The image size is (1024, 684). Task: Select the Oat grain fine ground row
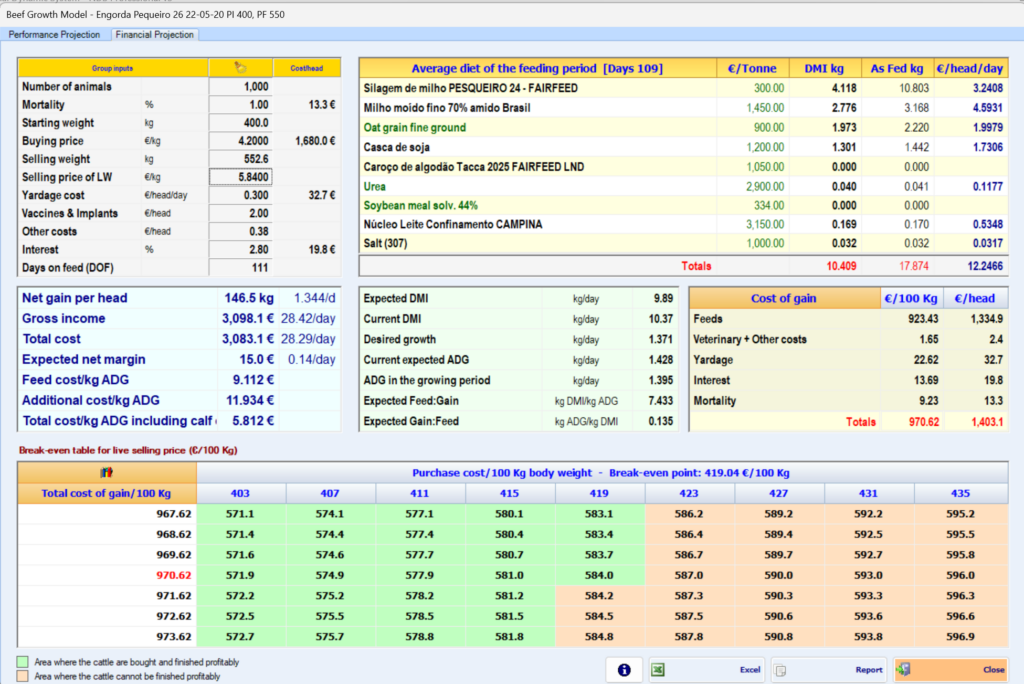tap(684, 127)
